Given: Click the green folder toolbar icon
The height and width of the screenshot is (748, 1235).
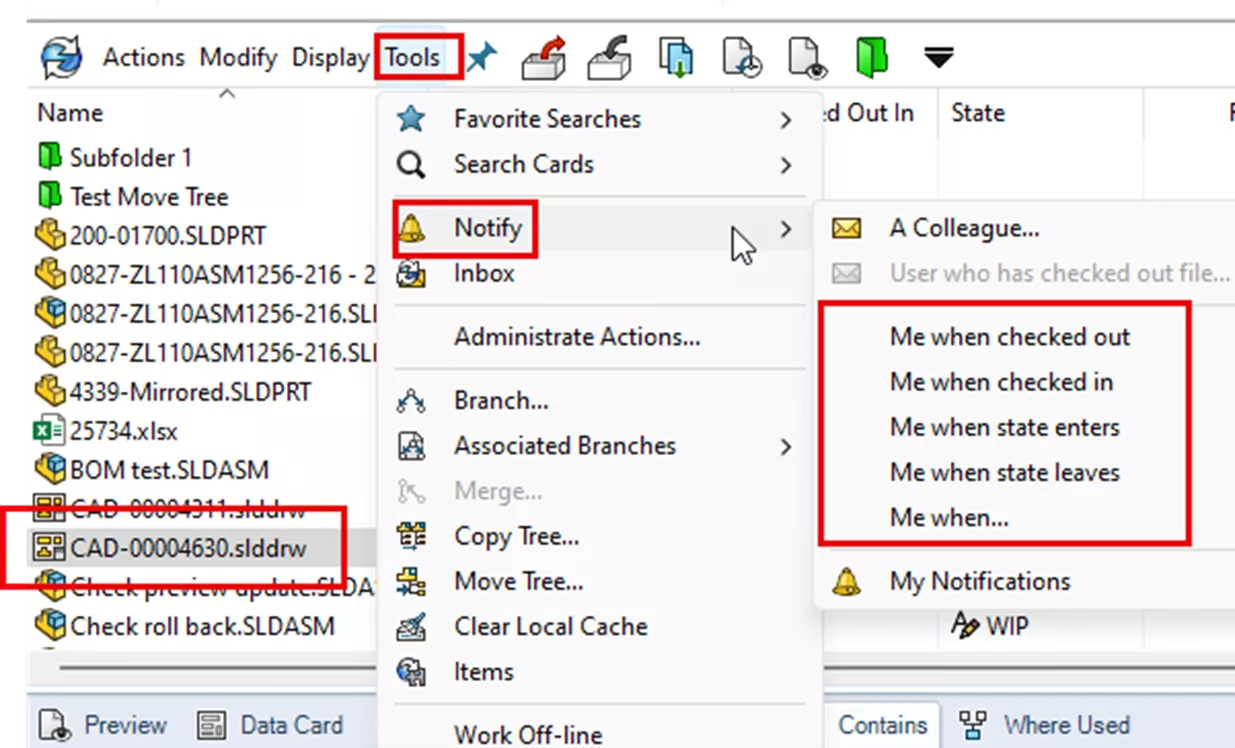Looking at the screenshot, I should coord(872,58).
